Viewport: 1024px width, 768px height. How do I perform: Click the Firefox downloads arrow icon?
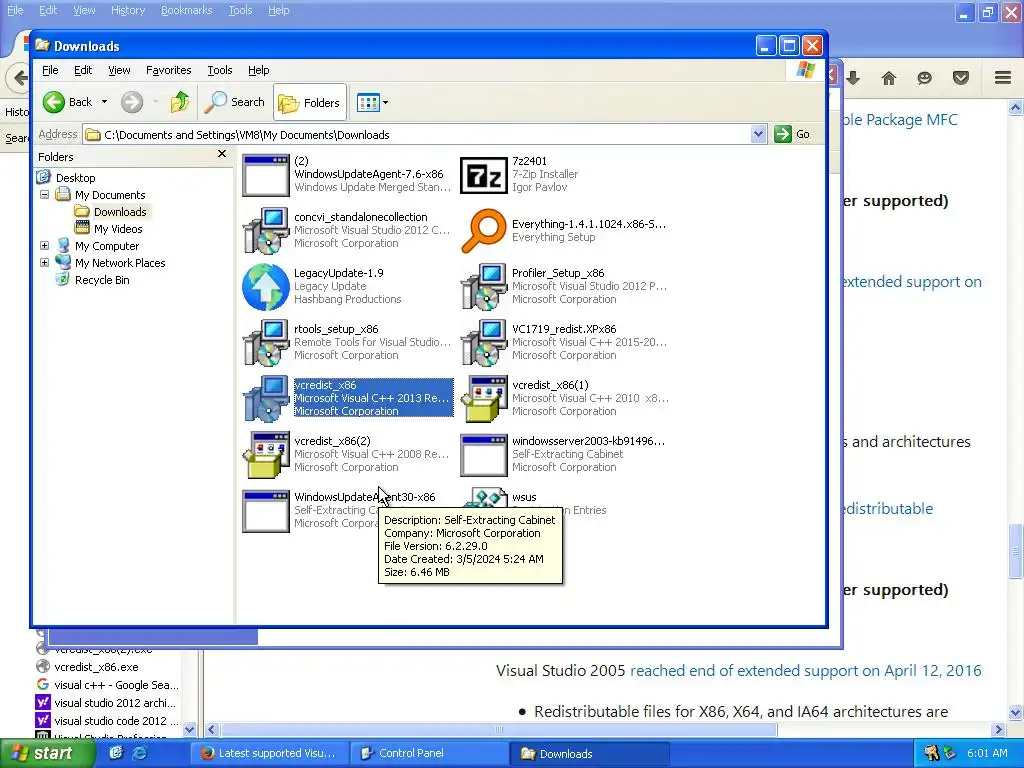pyautogui.click(x=853, y=78)
